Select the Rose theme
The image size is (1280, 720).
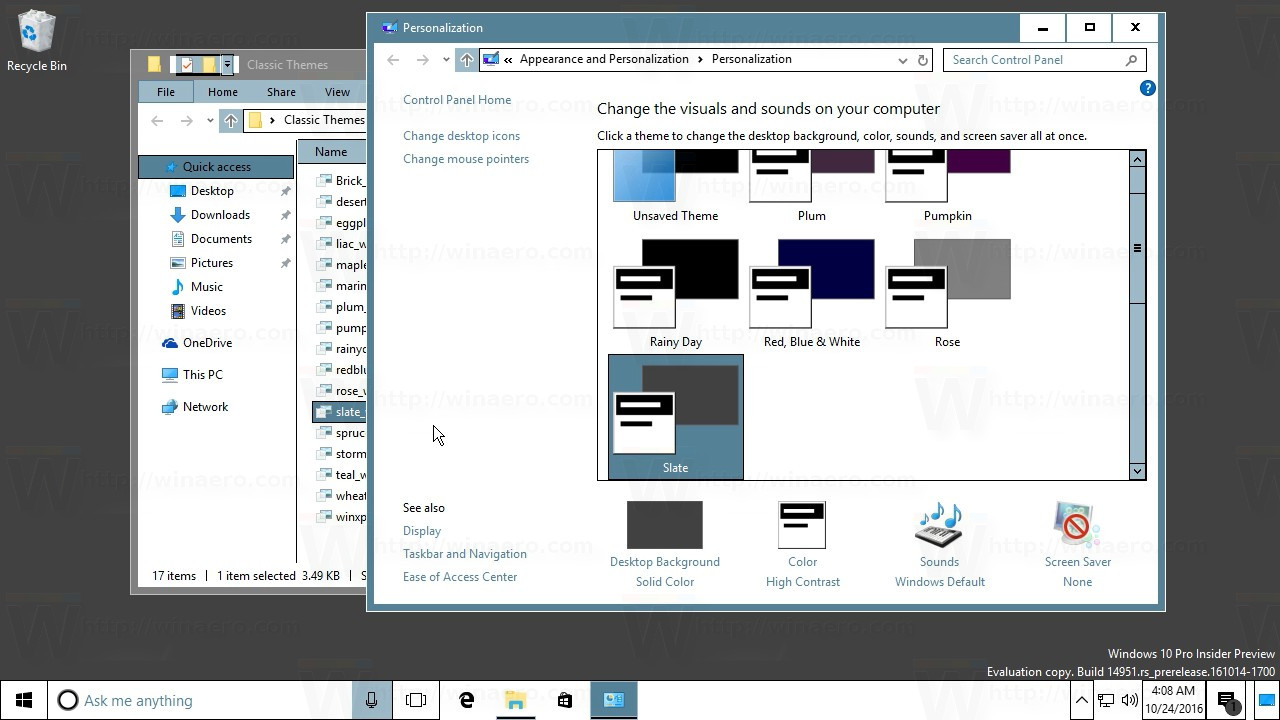948,294
